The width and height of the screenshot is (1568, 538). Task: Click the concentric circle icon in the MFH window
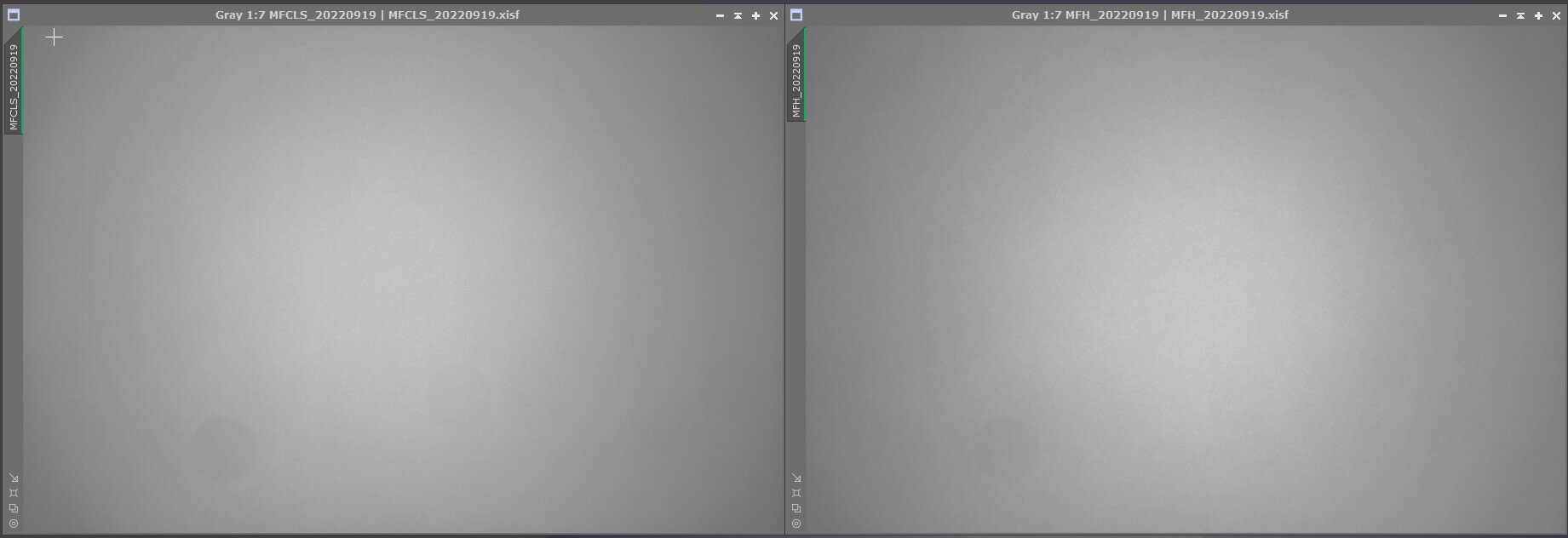tap(796, 524)
